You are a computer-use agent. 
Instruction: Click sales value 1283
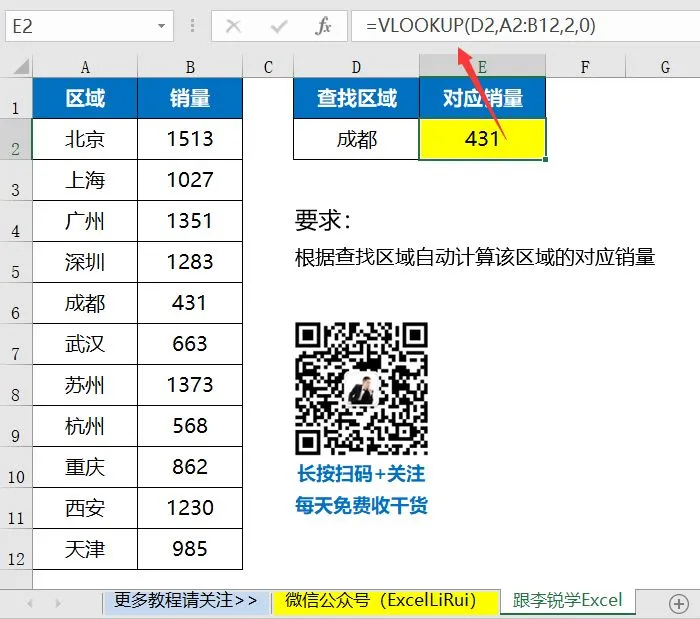(190, 262)
